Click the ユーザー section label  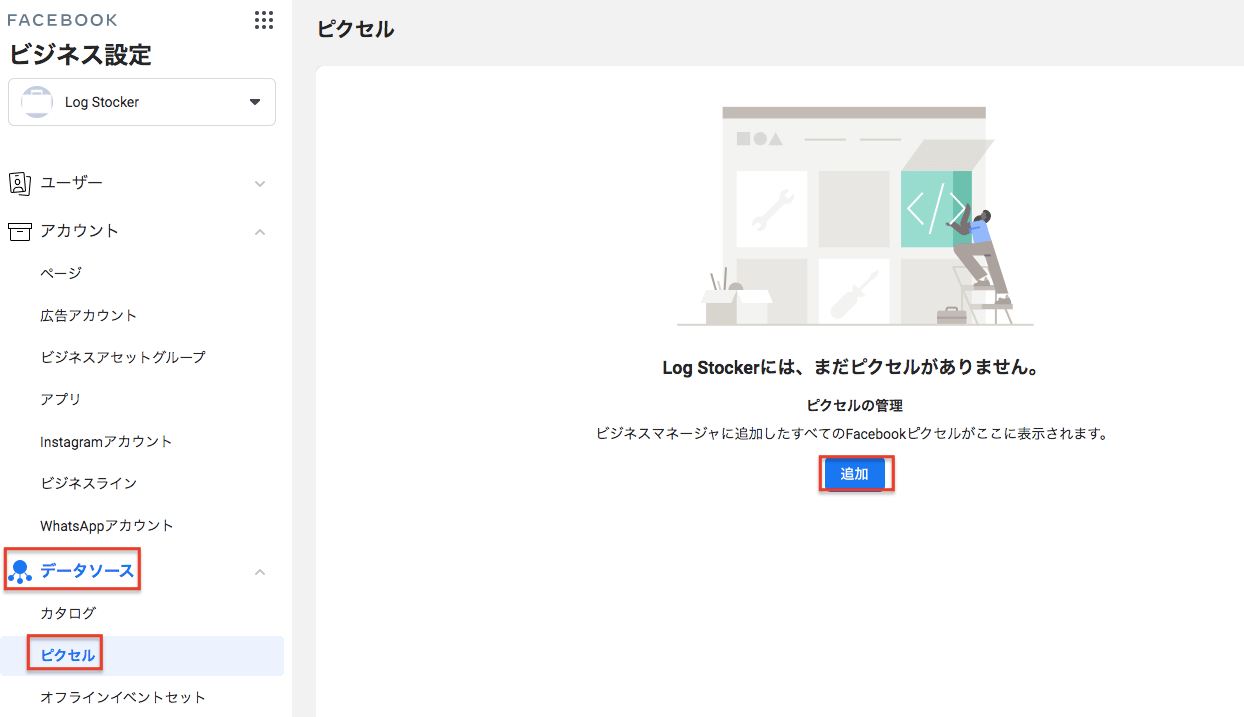pyautogui.click(x=71, y=183)
